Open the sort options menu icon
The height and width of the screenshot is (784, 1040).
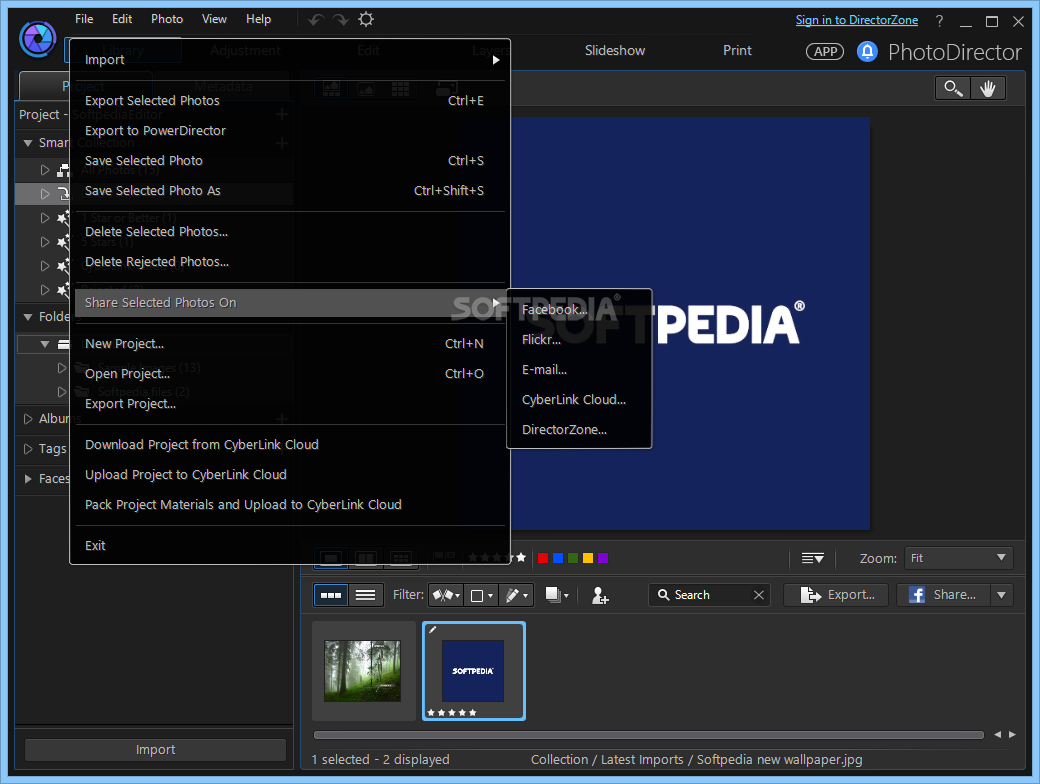(x=812, y=558)
